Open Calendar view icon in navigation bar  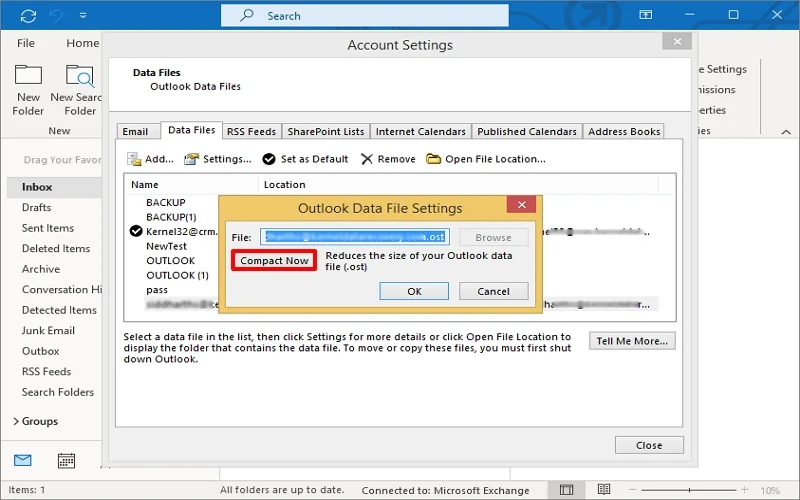tap(66, 460)
